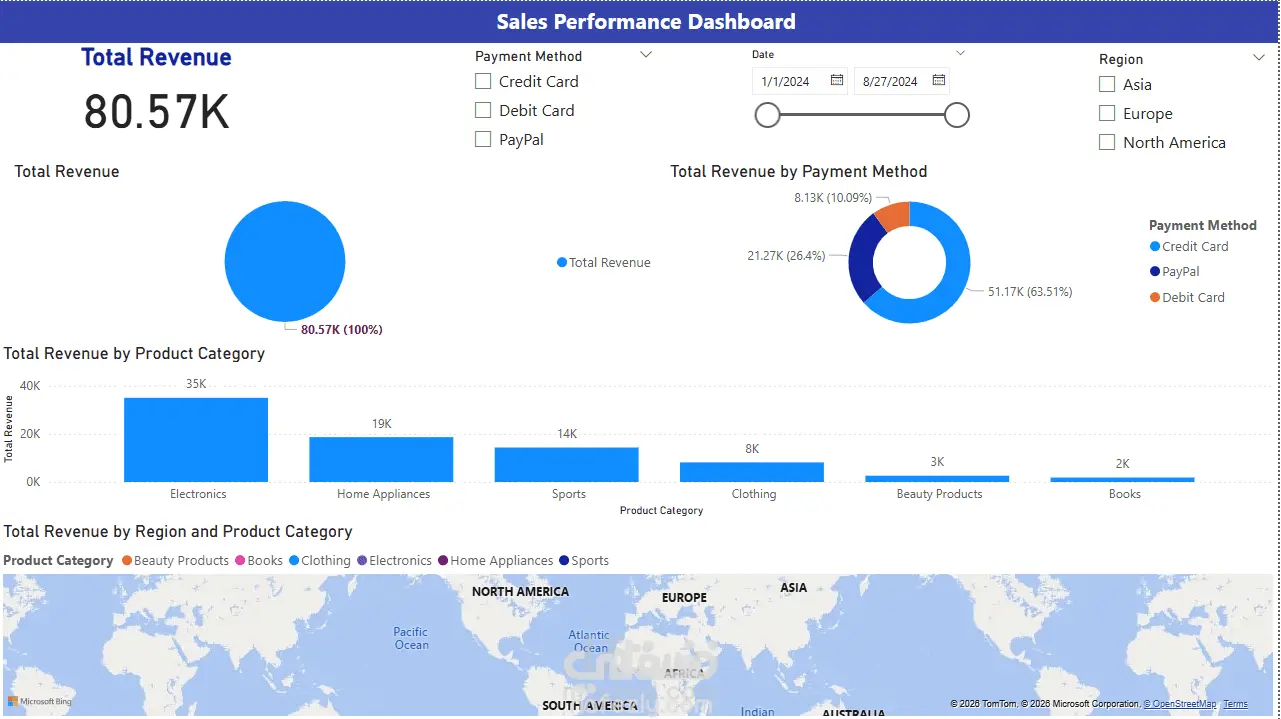Click the PayPal legend marker
The height and width of the screenshot is (719, 1281).
coord(1155,271)
